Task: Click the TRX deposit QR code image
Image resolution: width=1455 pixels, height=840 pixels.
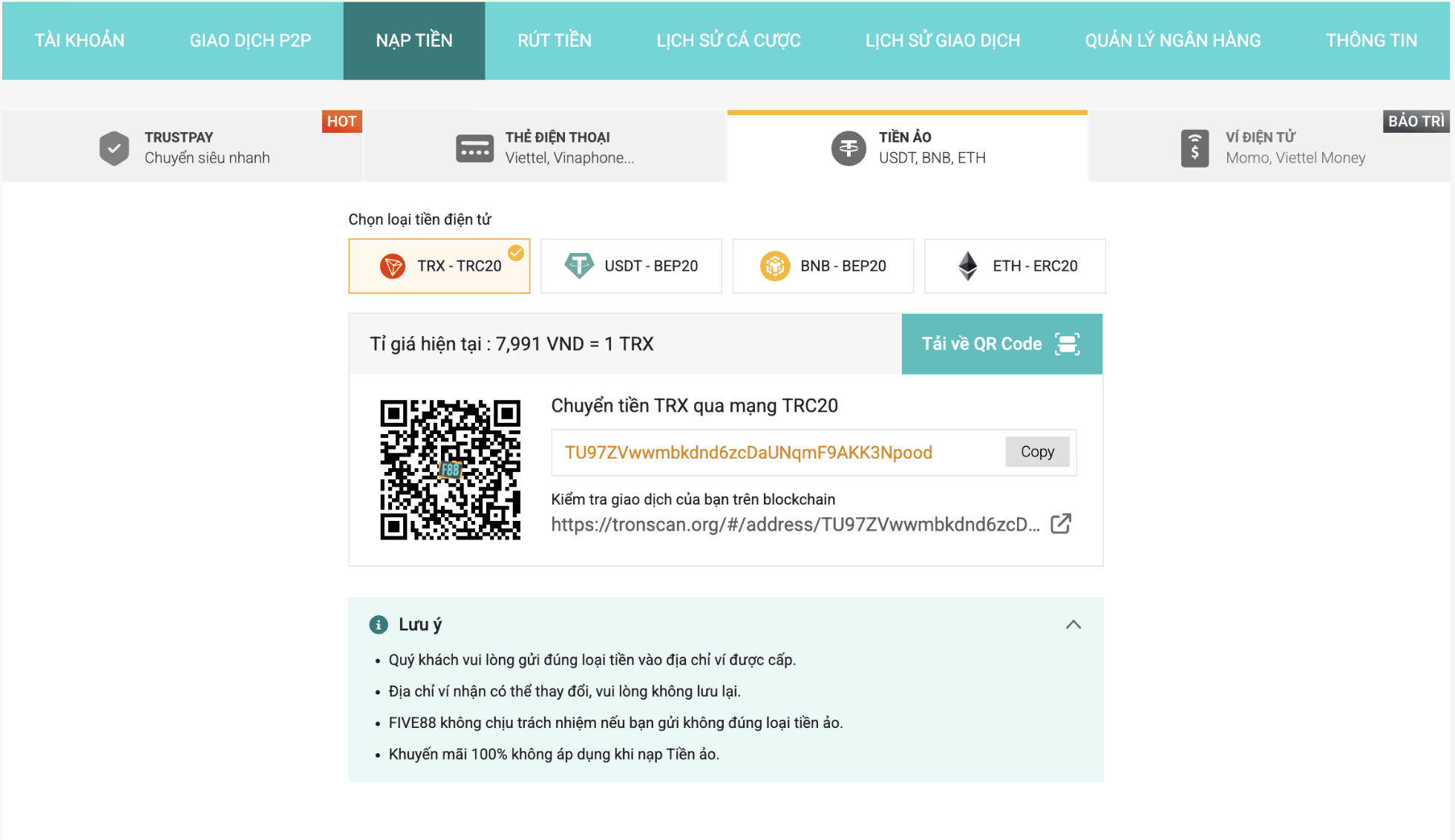Action: click(x=451, y=470)
